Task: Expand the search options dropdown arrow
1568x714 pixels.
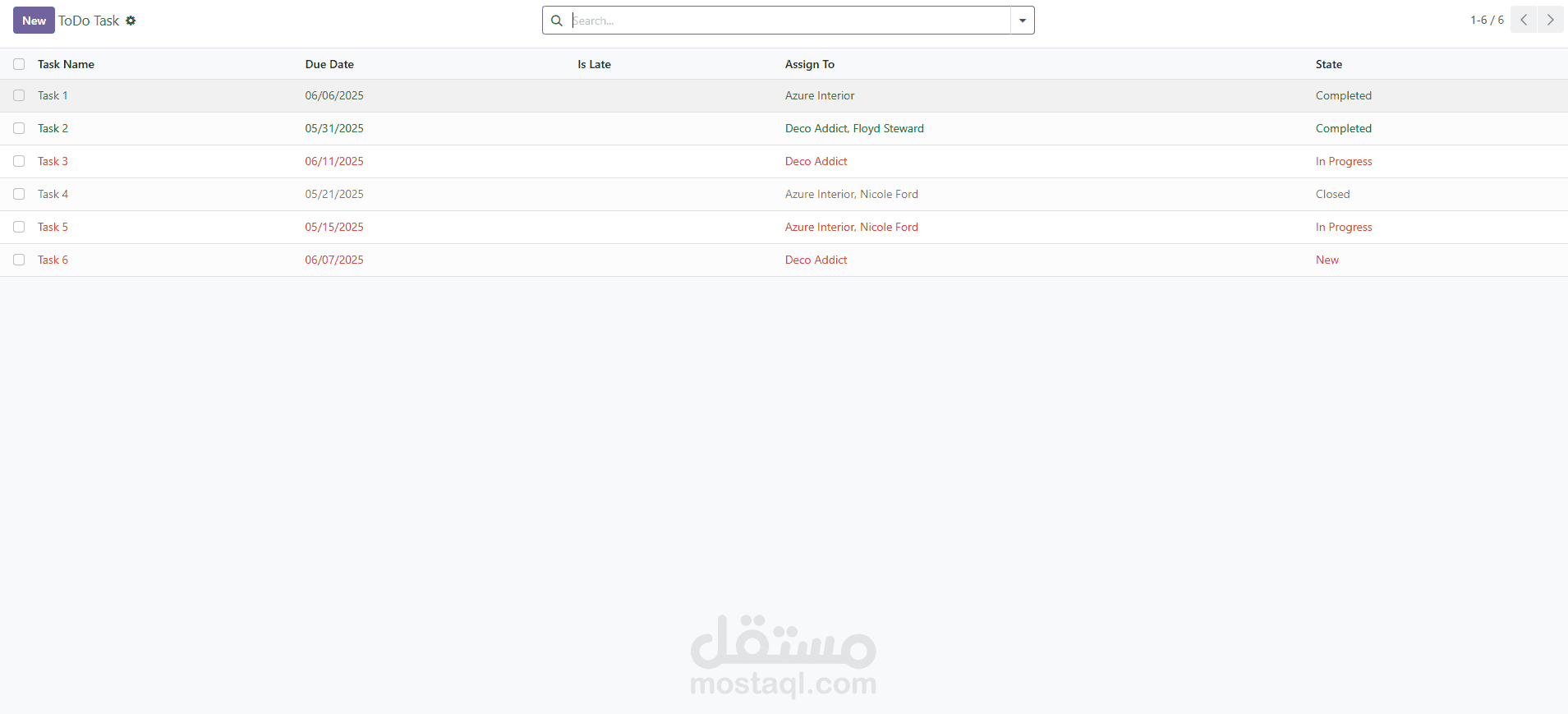Action: coord(1023,21)
